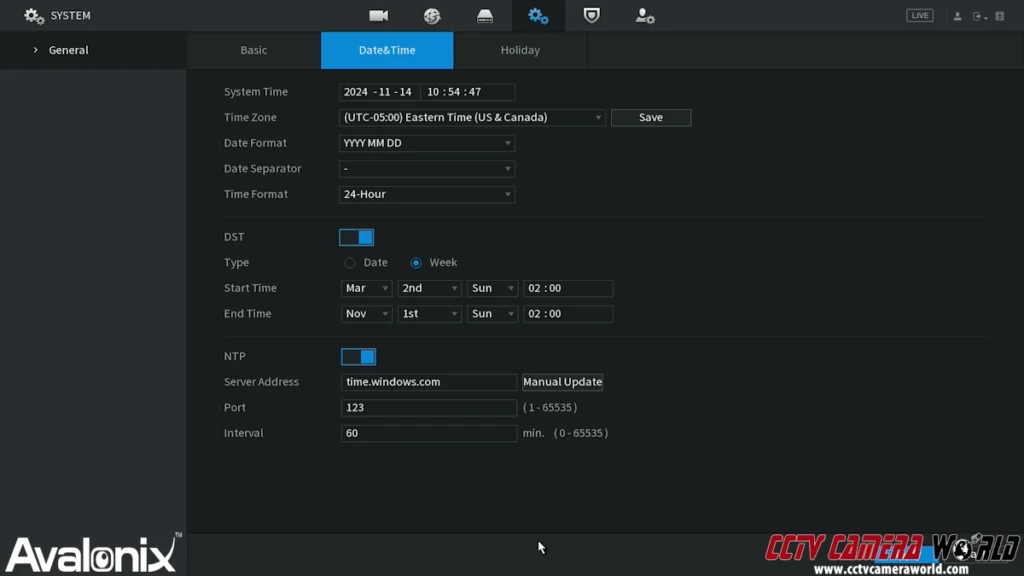Click the grid icon beside logout
1024x576 pixels.
coord(1000,16)
